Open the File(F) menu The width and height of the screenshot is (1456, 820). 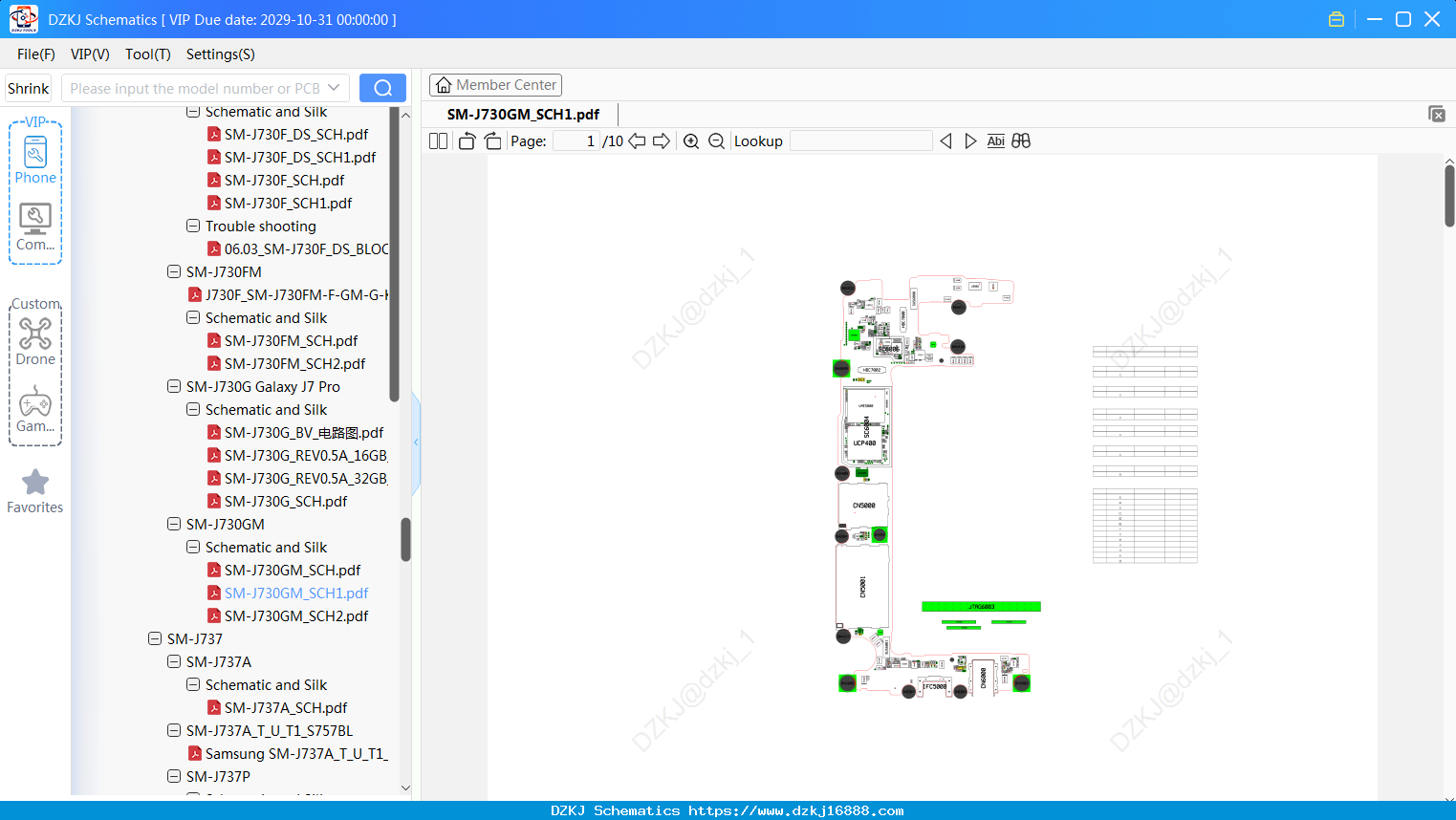[x=36, y=54]
